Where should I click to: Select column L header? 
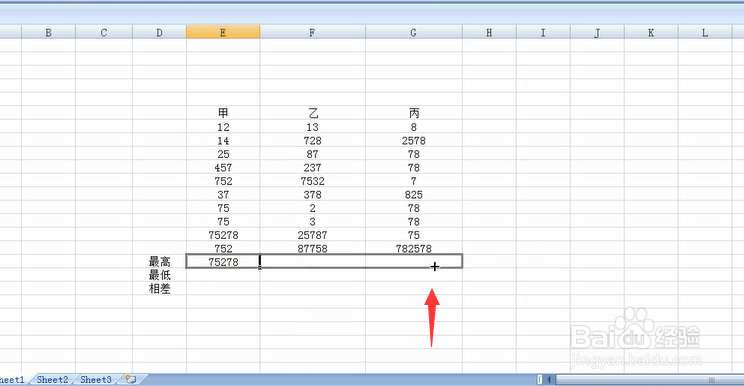(x=705, y=32)
